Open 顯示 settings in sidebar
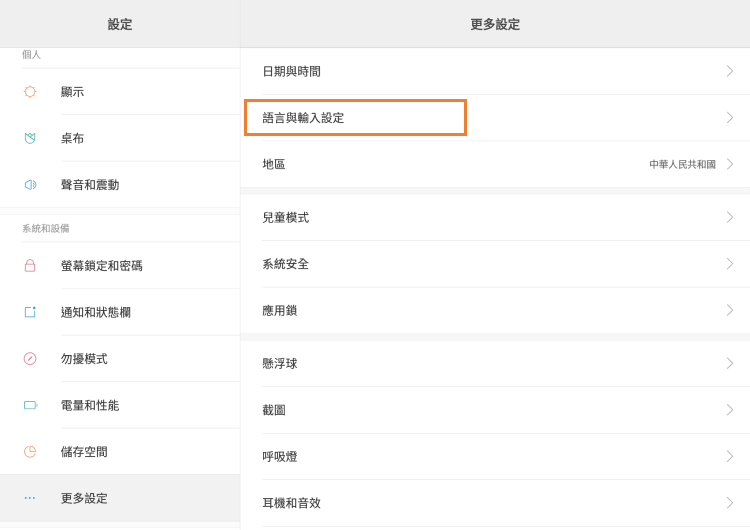 coord(120,91)
